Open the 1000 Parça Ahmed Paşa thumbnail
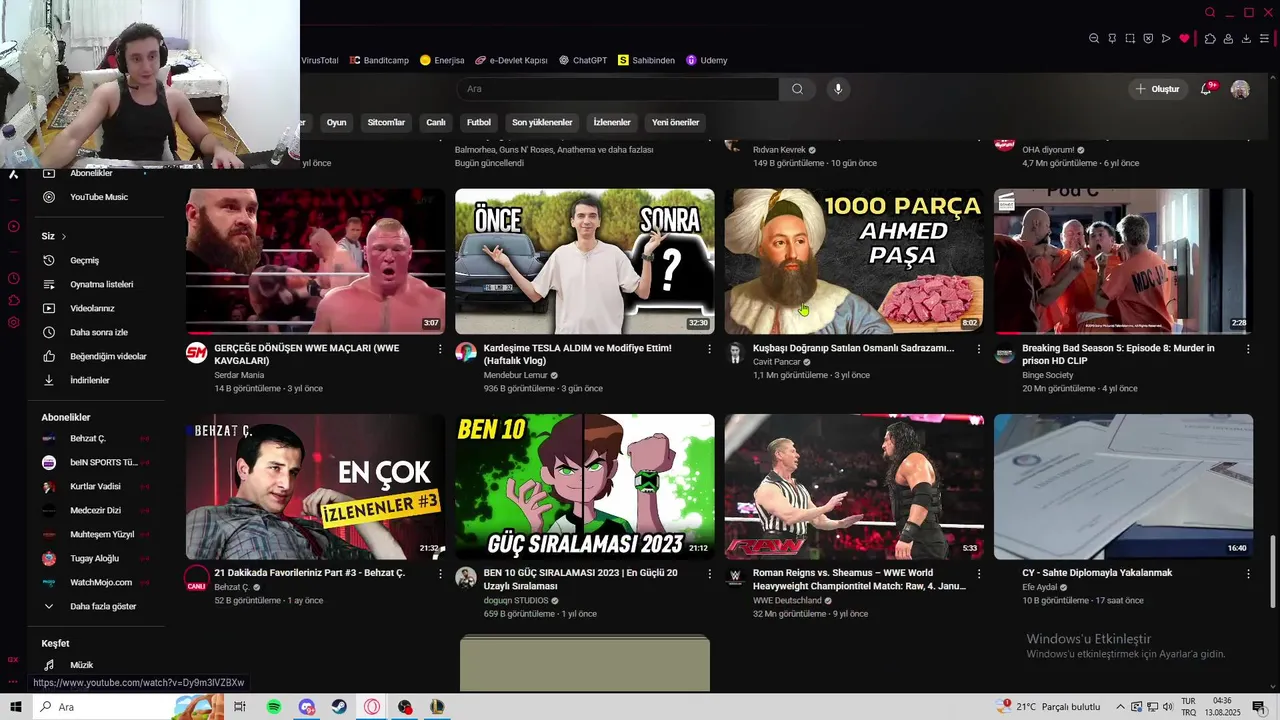Viewport: 1280px width, 720px height. pyautogui.click(x=854, y=261)
